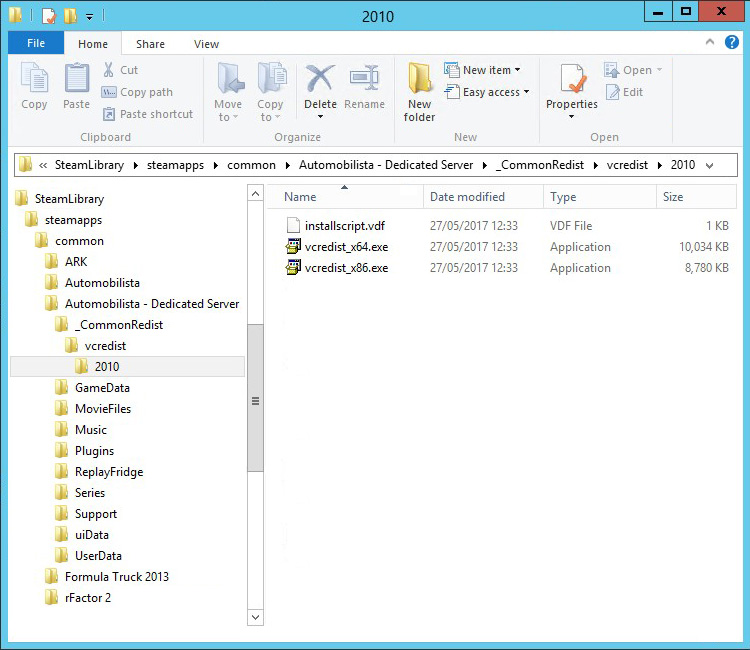The image size is (750, 650).
Task: Create a New folder from the ribbon
Action: [419, 92]
